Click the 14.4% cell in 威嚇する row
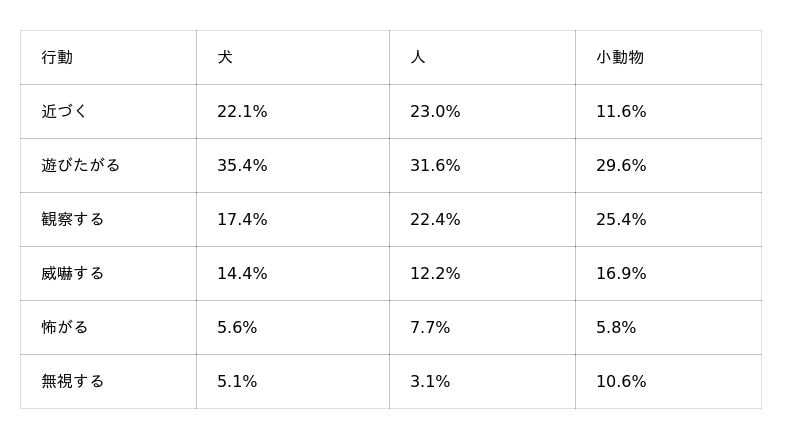Viewport: 800px width, 439px height. (x=242, y=274)
